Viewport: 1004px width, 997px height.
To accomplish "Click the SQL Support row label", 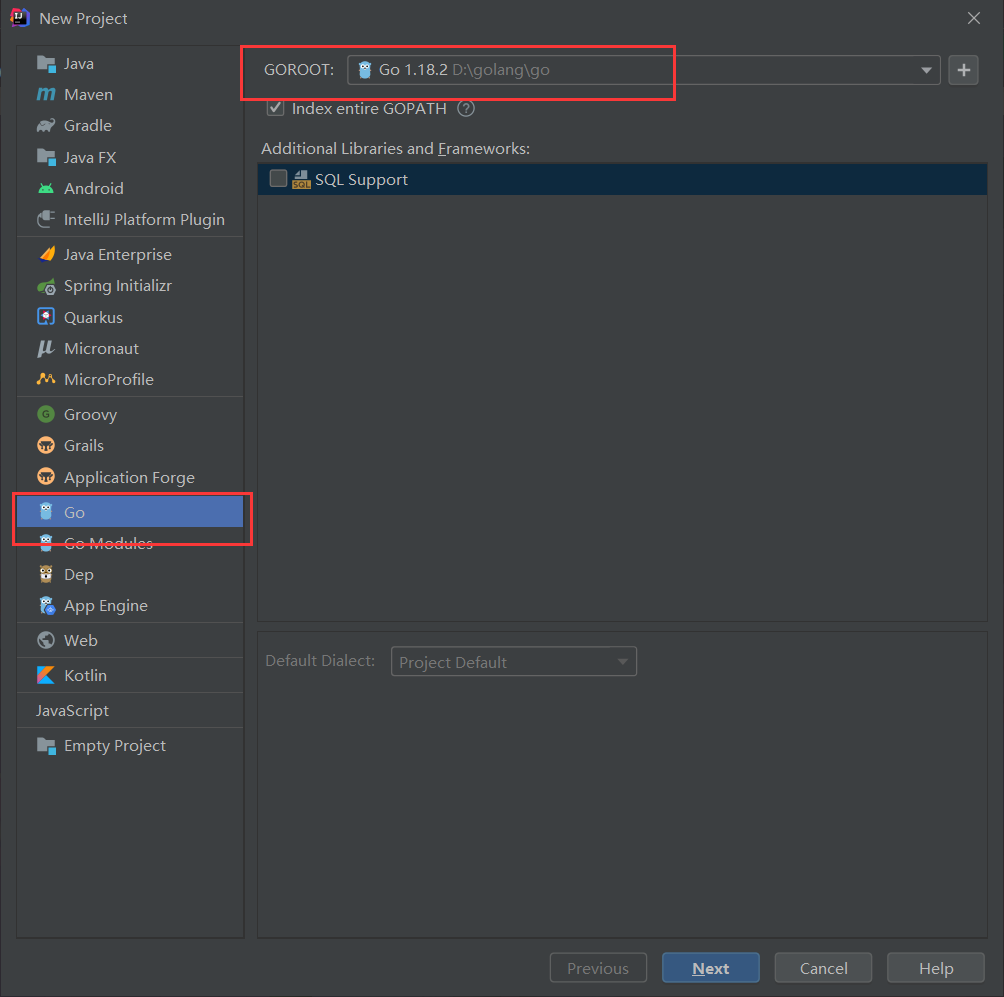I will tap(361, 180).
